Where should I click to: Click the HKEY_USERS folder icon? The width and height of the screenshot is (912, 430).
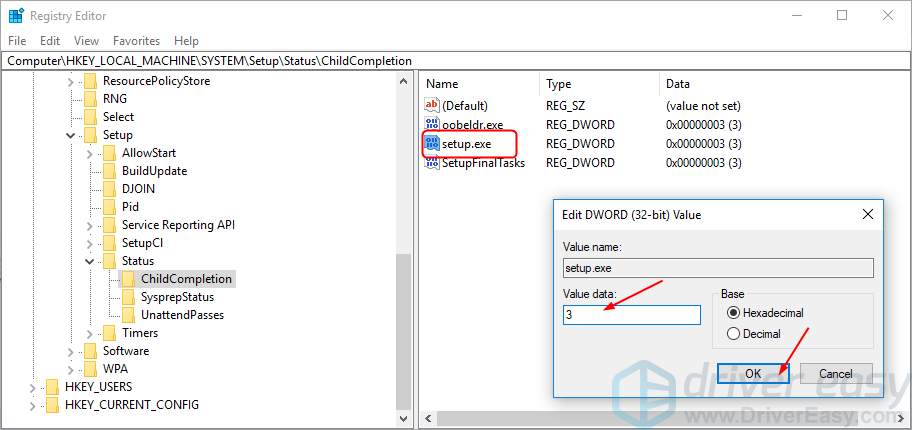point(52,387)
